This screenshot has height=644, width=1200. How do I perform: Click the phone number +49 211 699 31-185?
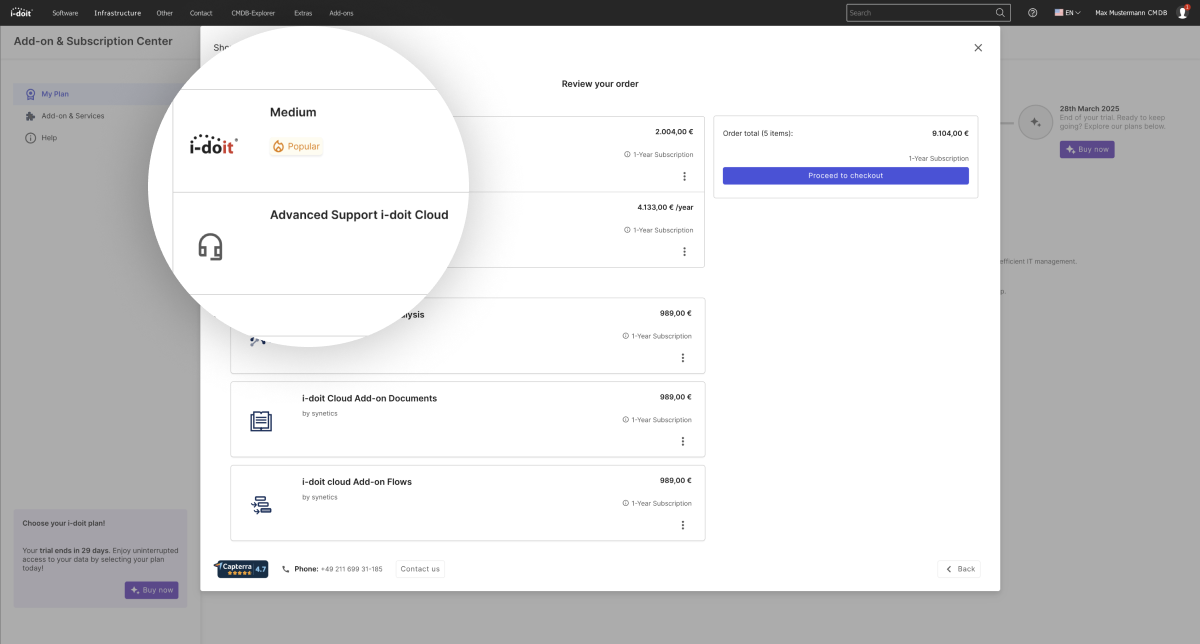pyautogui.click(x=352, y=569)
